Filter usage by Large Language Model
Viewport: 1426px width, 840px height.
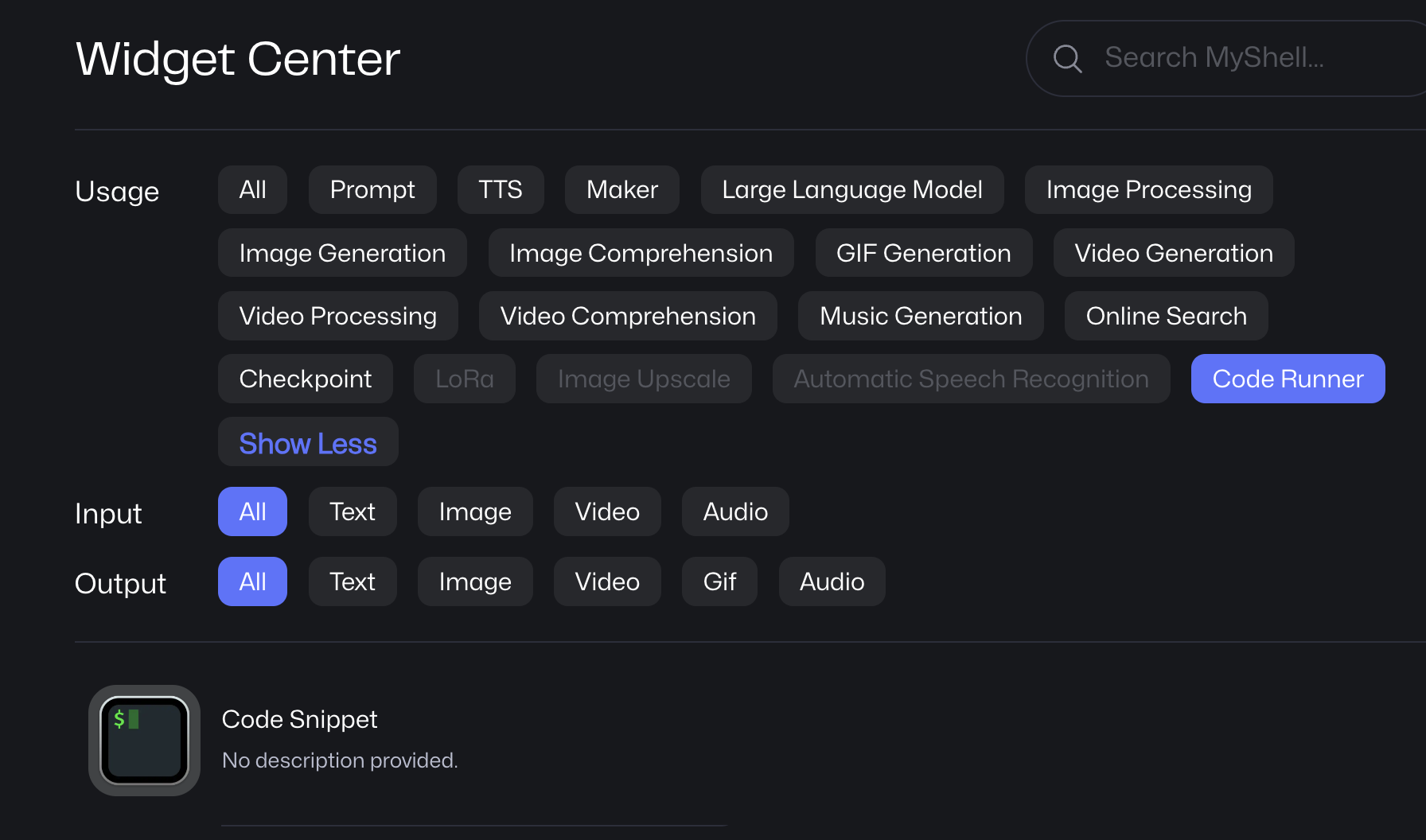tap(851, 190)
